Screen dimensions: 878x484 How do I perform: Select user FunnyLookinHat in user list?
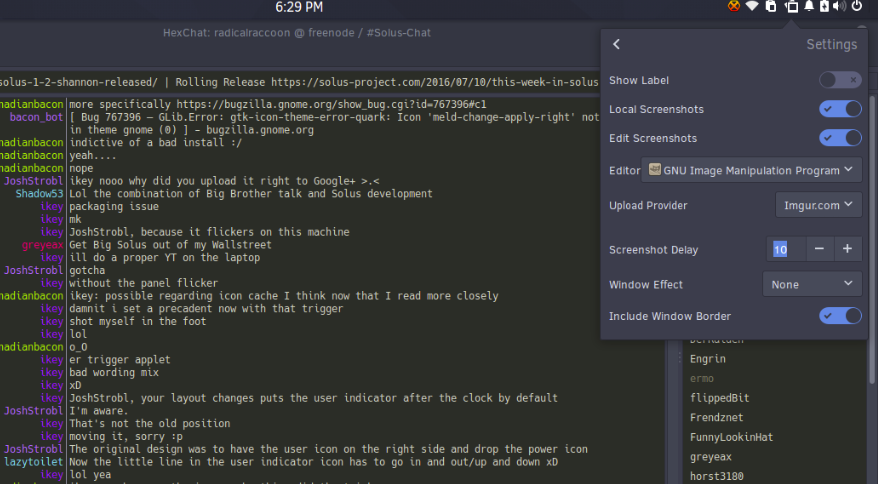(x=731, y=437)
